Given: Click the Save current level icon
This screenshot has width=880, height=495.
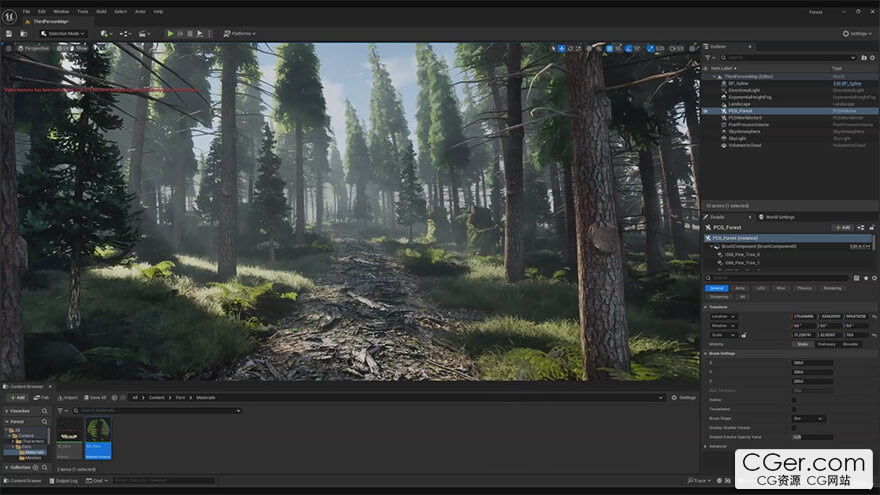Looking at the screenshot, I should coord(8,33).
